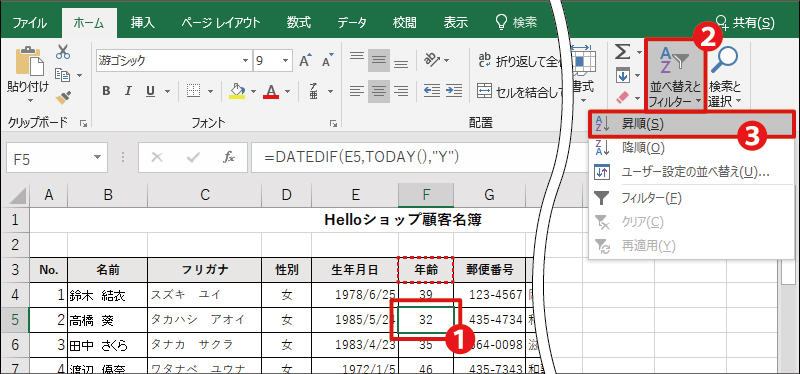Viewport: 800px width, 374px height.
Task: Click the formula enter checkmark icon
Action: coord(193,157)
